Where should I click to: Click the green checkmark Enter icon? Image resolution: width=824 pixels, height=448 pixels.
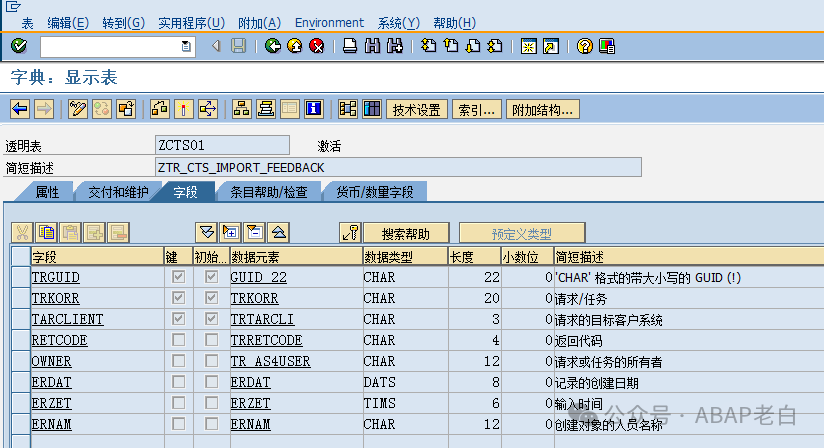19,46
